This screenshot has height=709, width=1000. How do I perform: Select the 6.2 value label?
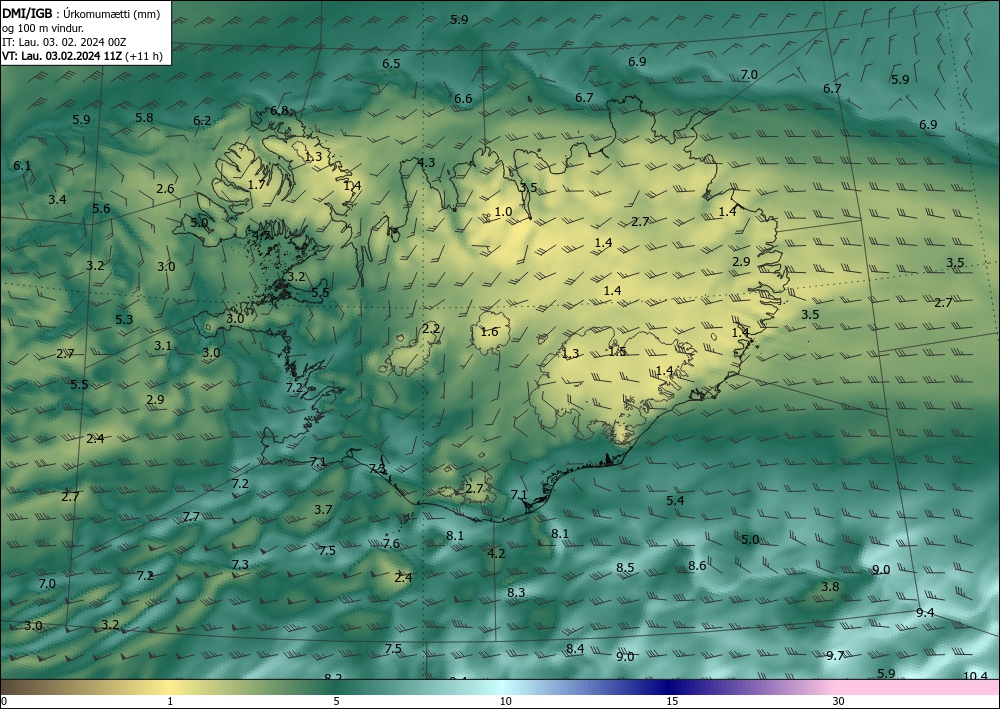pos(202,121)
